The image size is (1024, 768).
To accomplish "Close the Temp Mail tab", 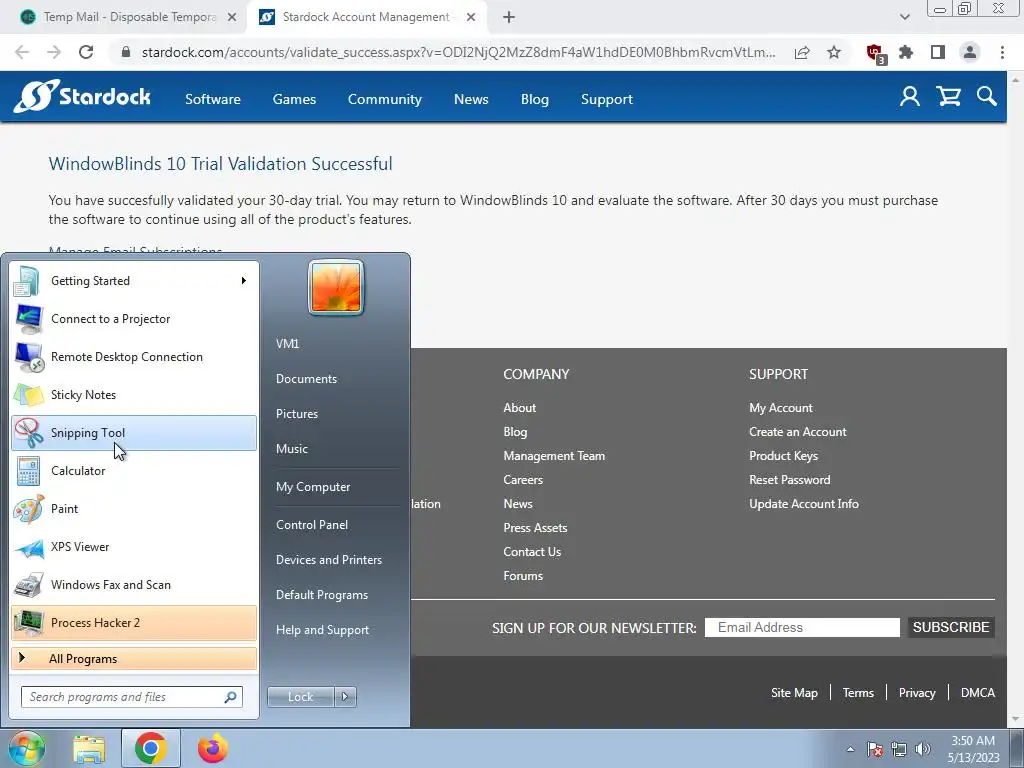I will point(231,17).
